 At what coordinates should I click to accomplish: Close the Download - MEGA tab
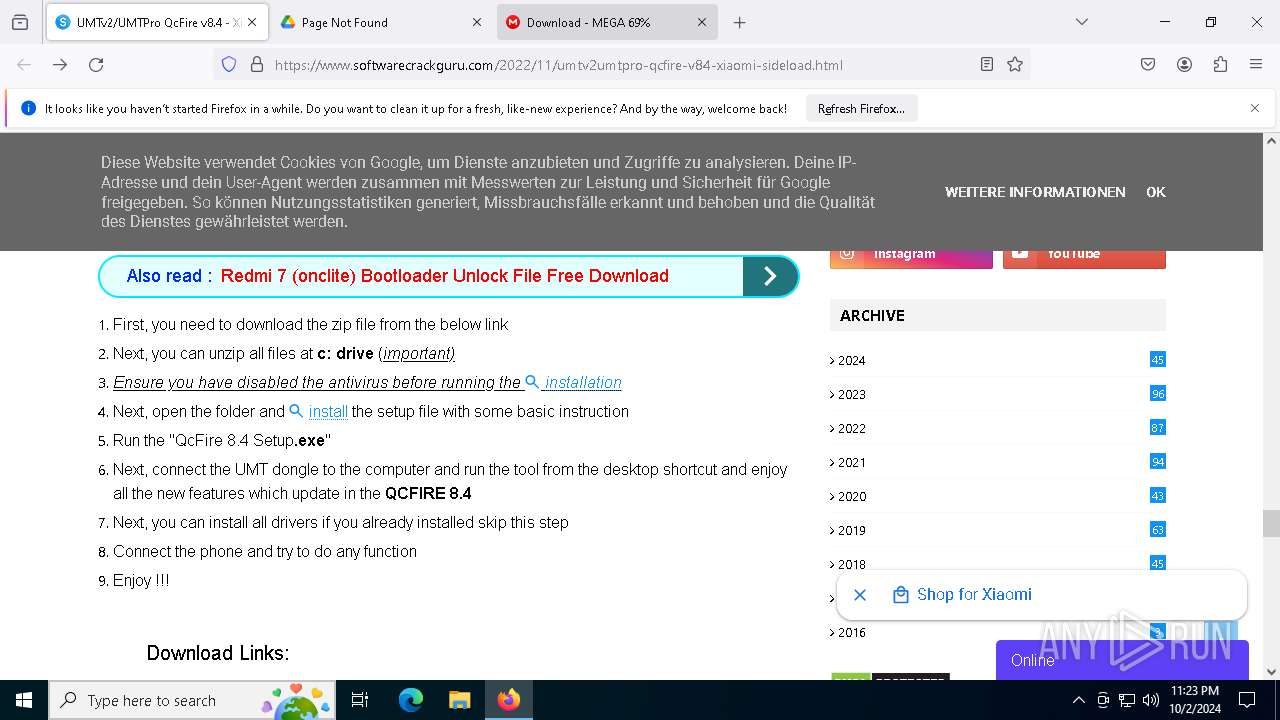point(702,22)
